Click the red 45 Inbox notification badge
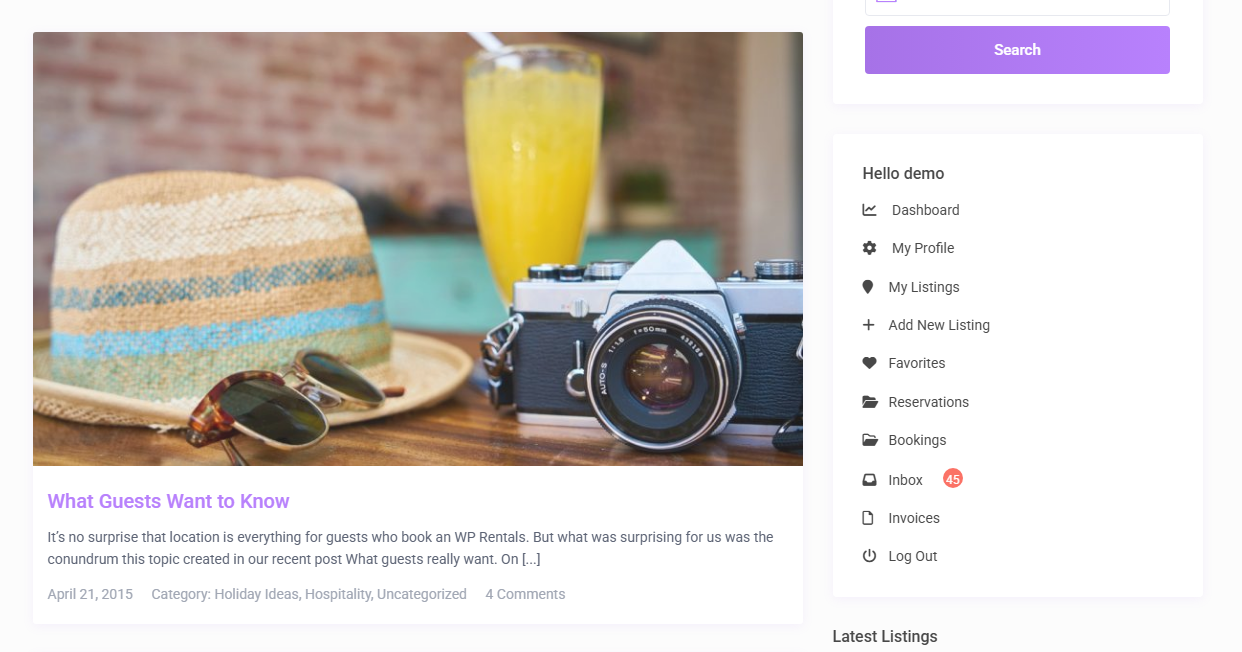 pyautogui.click(x=953, y=479)
